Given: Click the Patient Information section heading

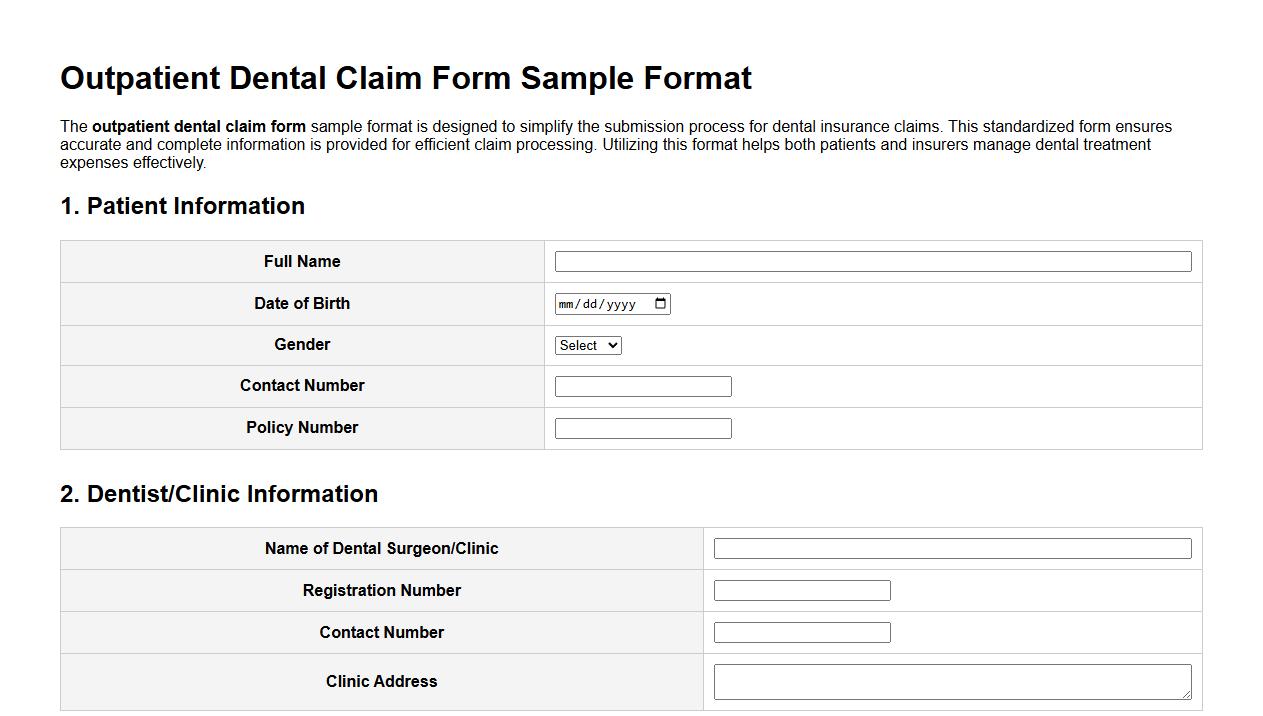Looking at the screenshot, I should tap(183, 206).
